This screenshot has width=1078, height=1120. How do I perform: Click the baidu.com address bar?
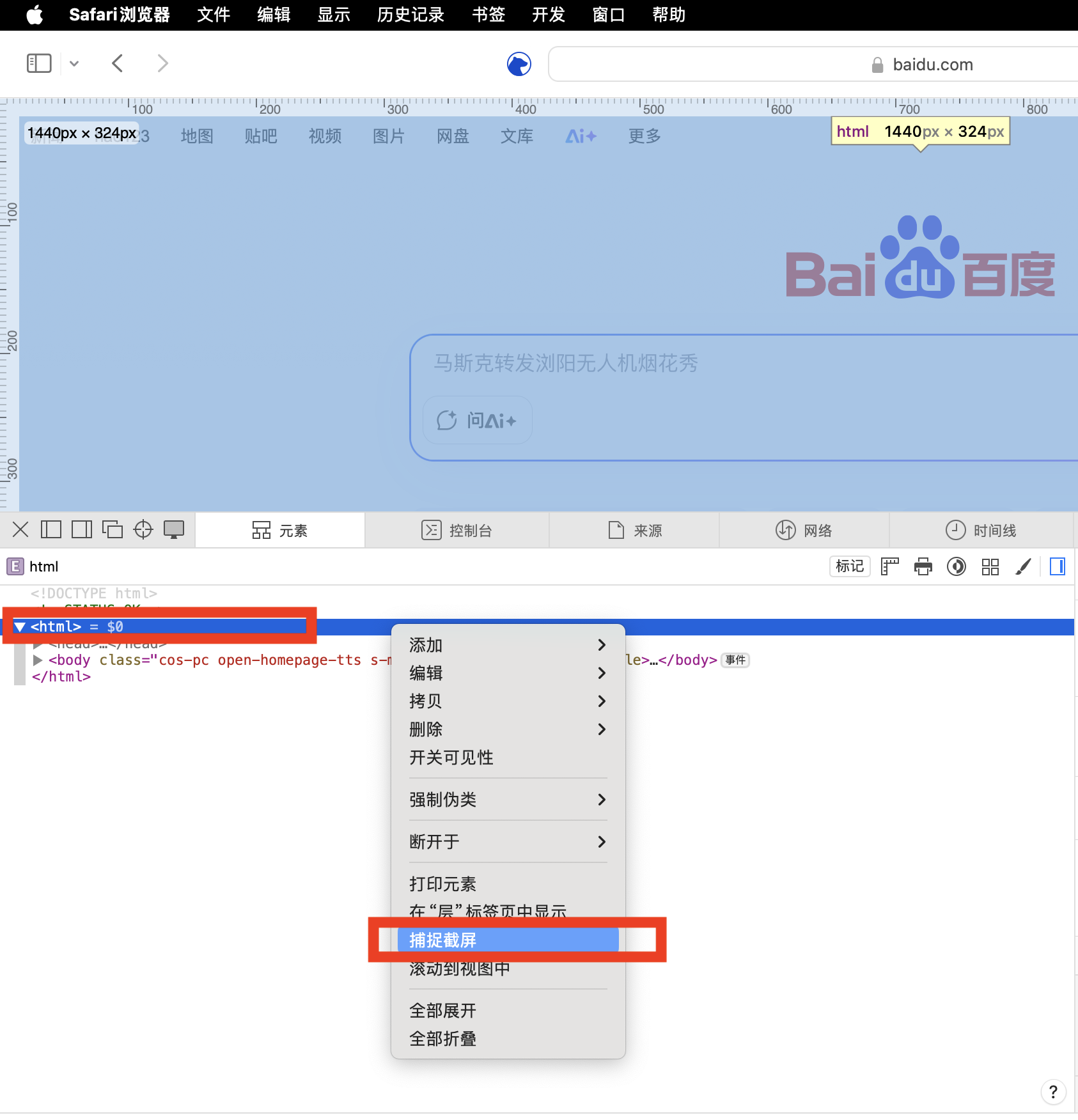(x=813, y=64)
